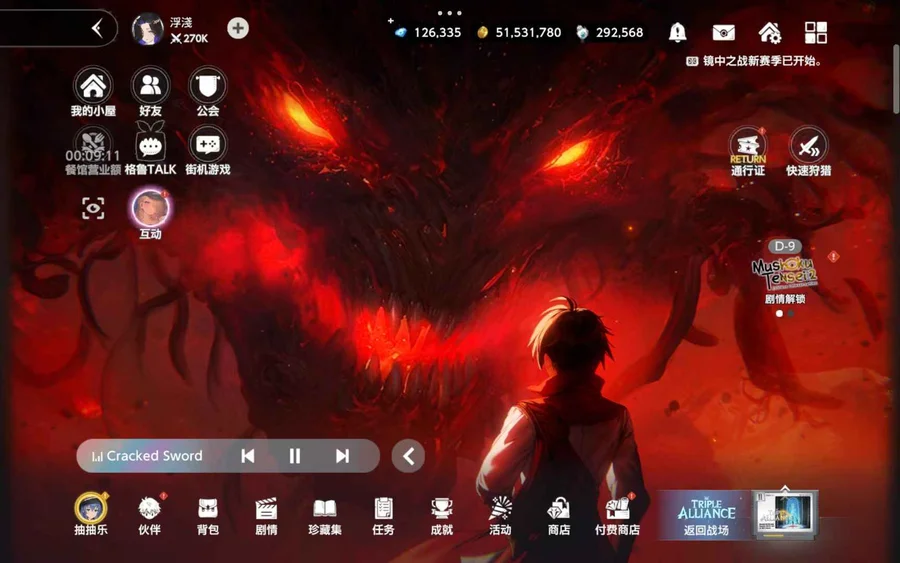Click 返回战场 Triple Alliance button
This screenshot has width=900, height=563.
tap(706, 515)
